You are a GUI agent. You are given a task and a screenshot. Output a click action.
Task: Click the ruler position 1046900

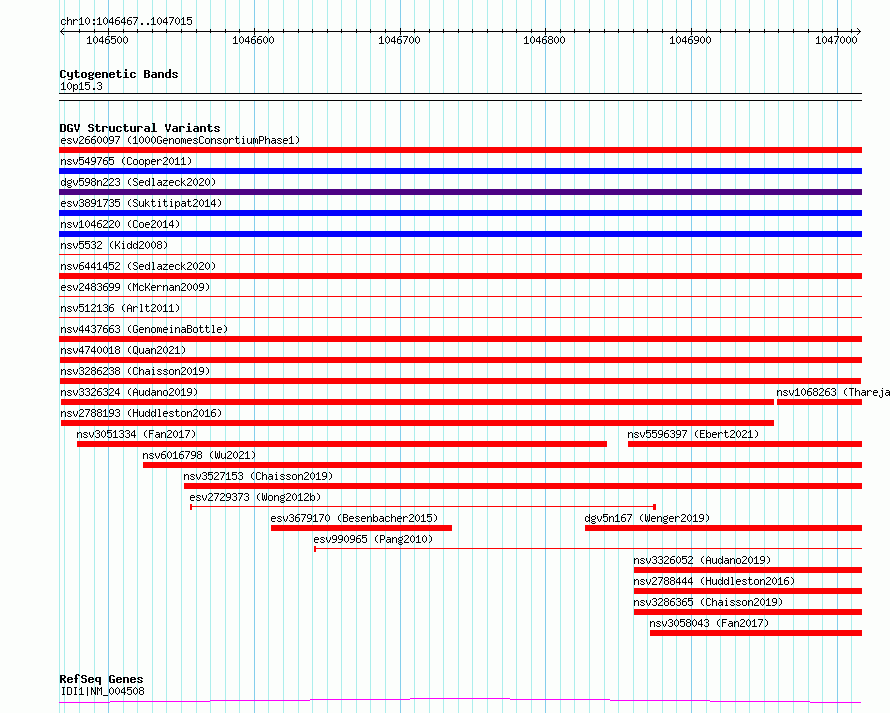(x=690, y=40)
